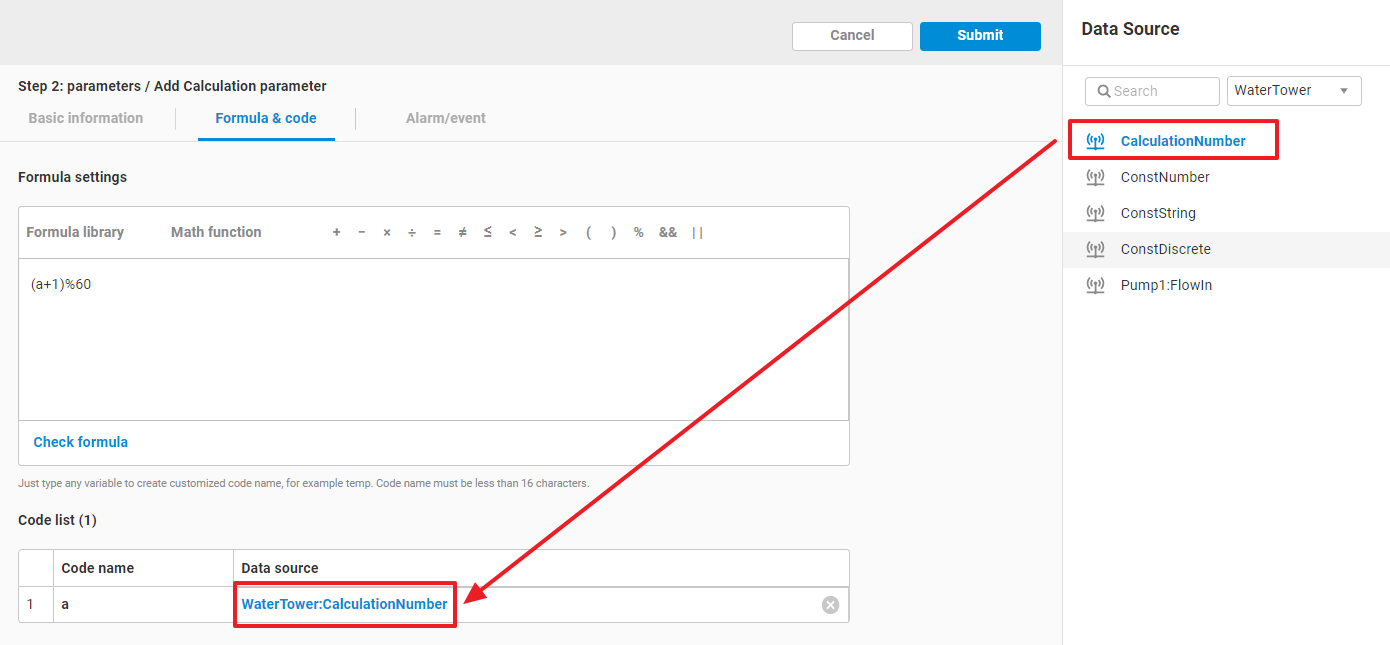Click the Check formula link

(81, 442)
